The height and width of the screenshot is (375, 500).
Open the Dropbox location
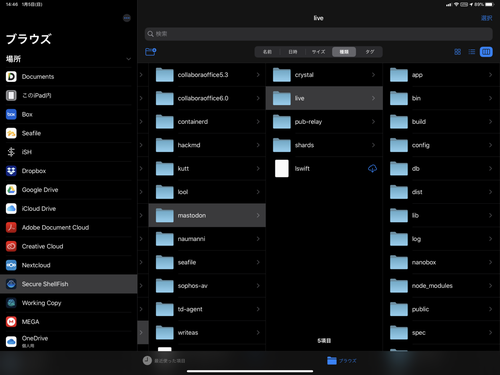pos(68,171)
